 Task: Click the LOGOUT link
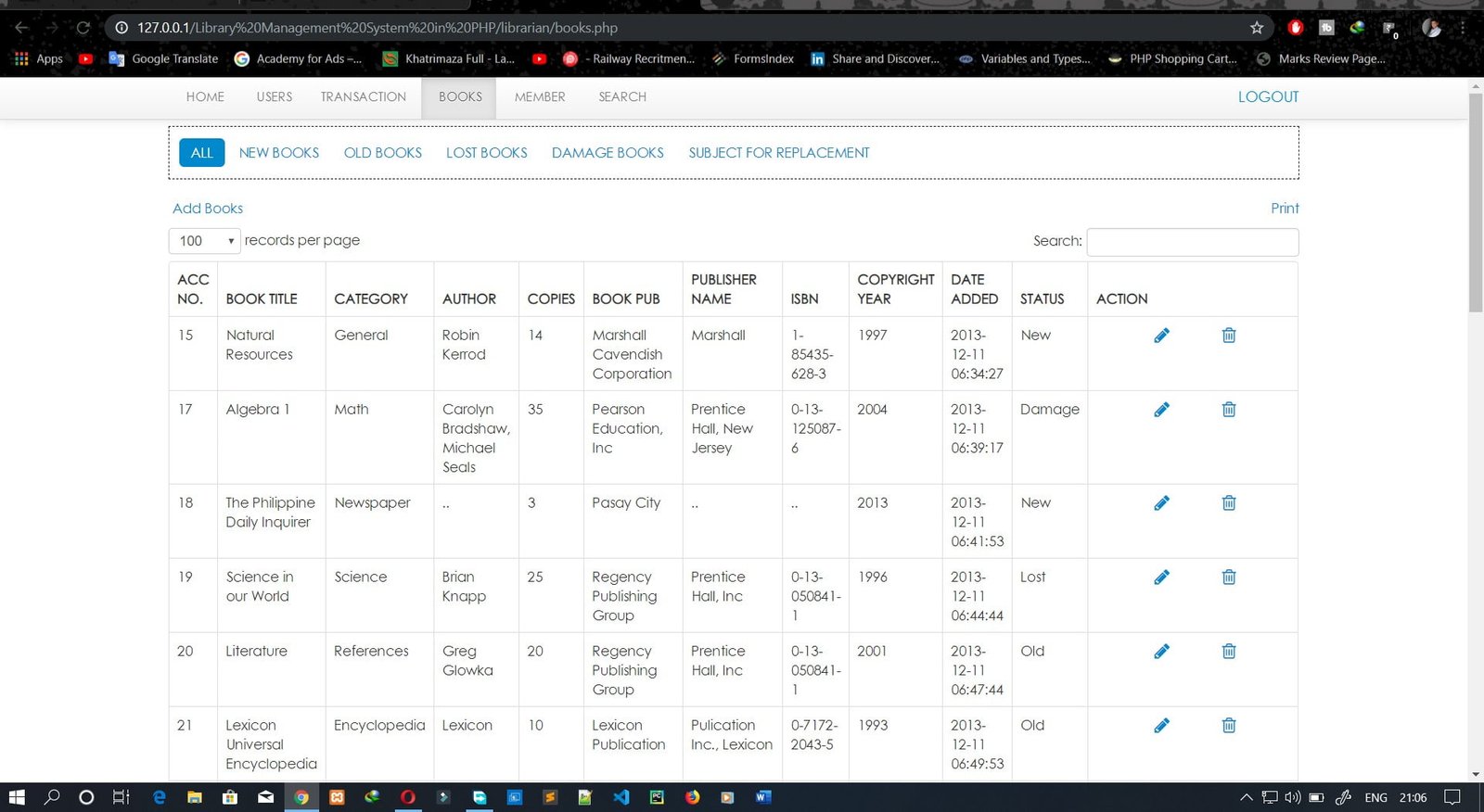pyautogui.click(x=1268, y=97)
